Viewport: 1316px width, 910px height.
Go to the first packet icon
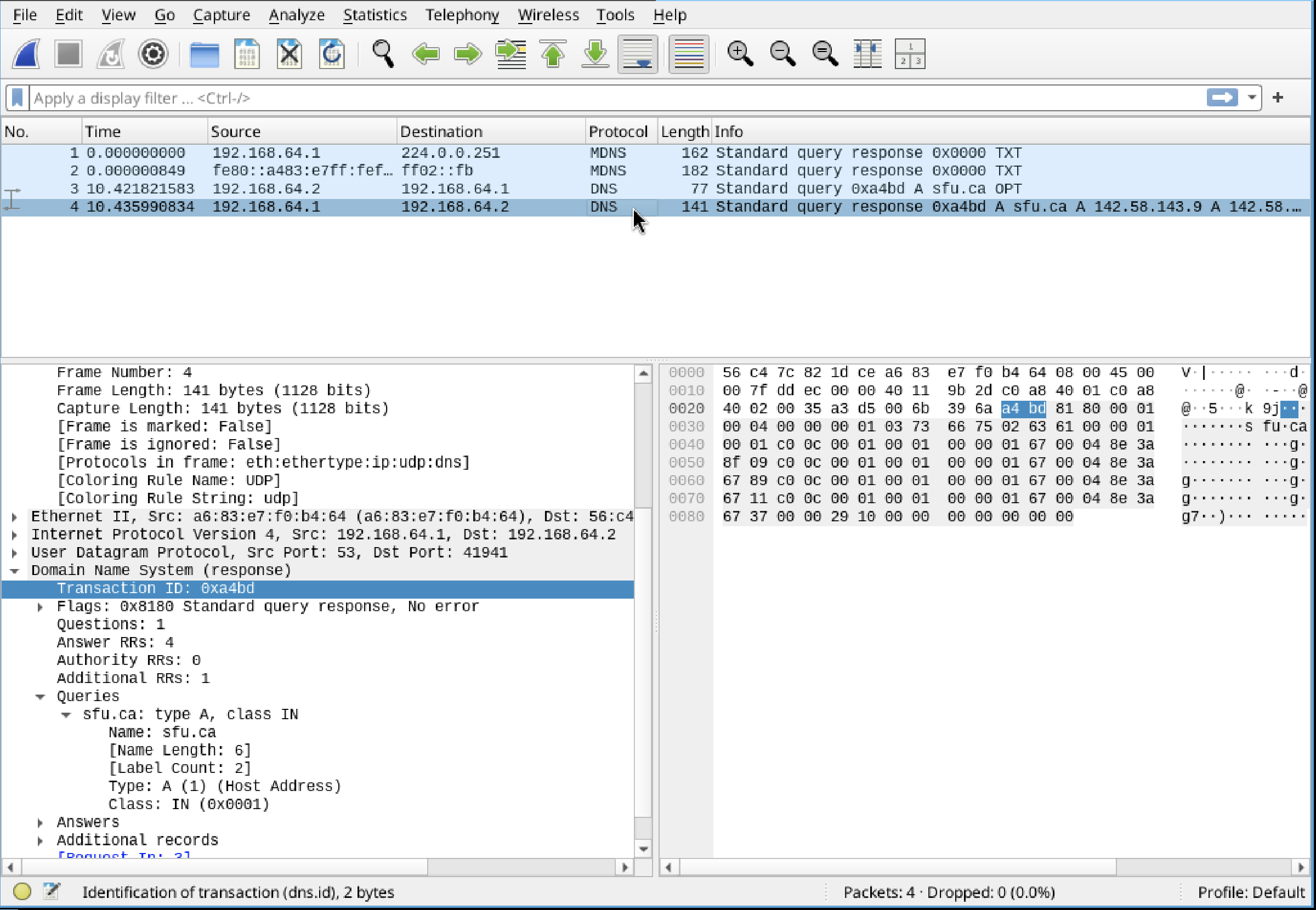tap(553, 54)
